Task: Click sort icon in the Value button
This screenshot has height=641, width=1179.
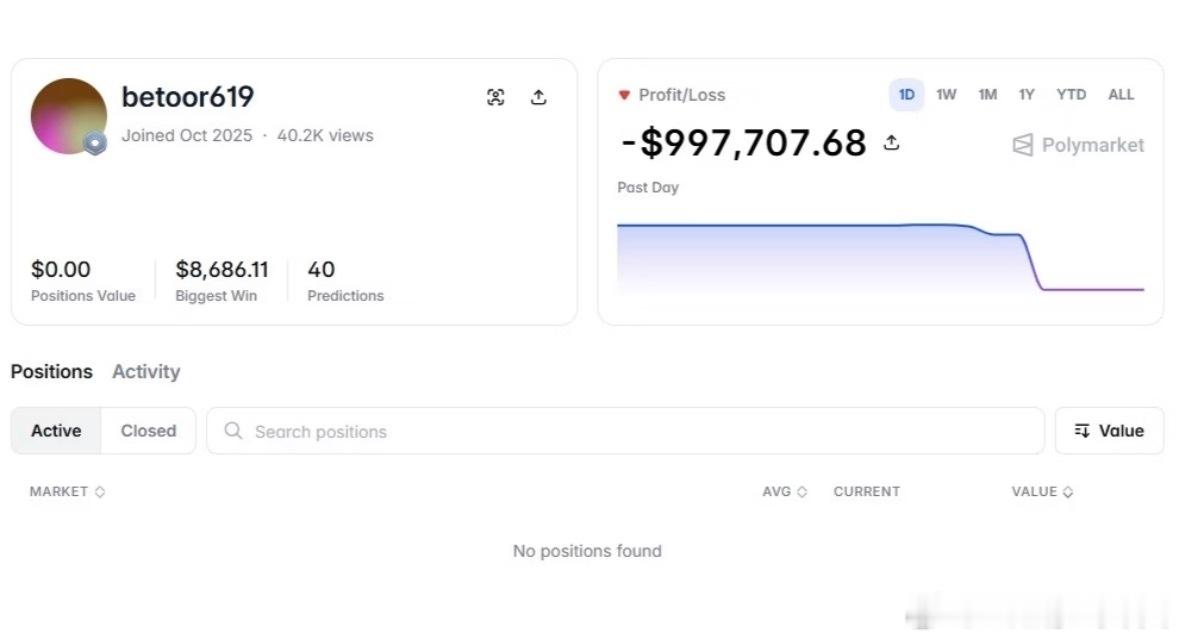Action: (x=1082, y=430)
